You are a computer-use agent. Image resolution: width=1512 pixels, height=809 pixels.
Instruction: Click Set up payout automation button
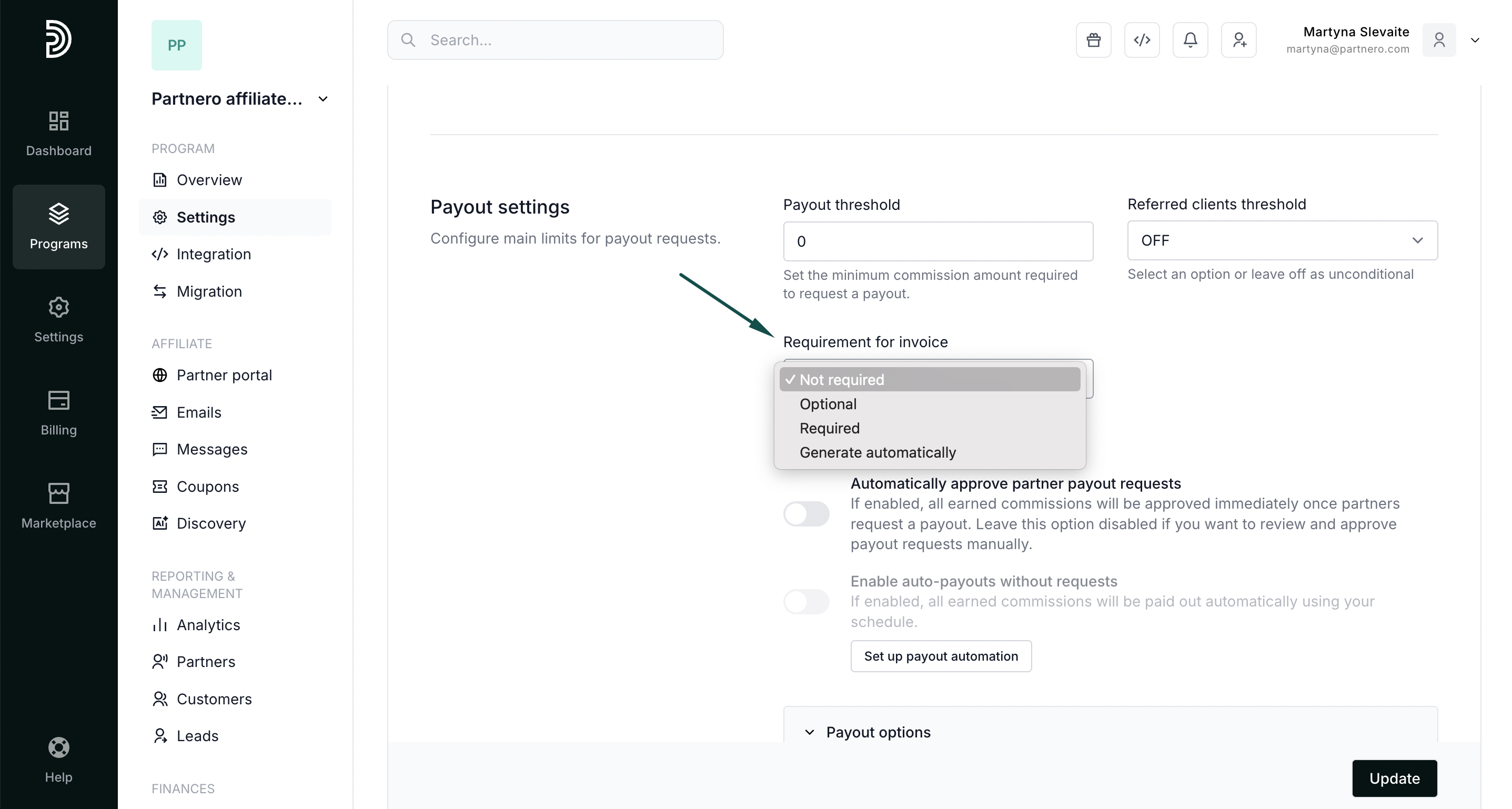[x=940, y=656]
